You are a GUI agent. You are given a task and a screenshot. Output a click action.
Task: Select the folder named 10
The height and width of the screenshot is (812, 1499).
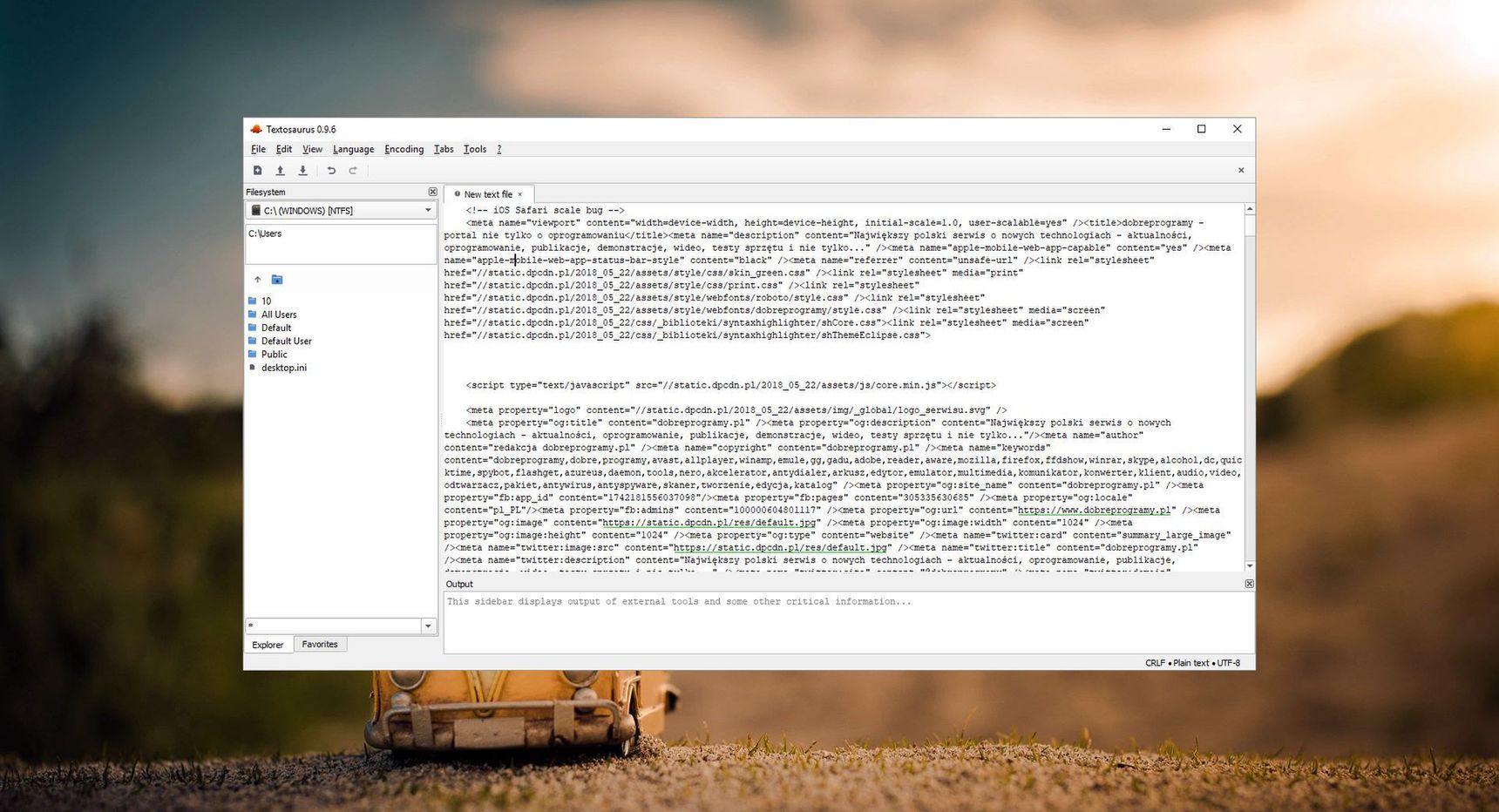[x=266, y=301]
